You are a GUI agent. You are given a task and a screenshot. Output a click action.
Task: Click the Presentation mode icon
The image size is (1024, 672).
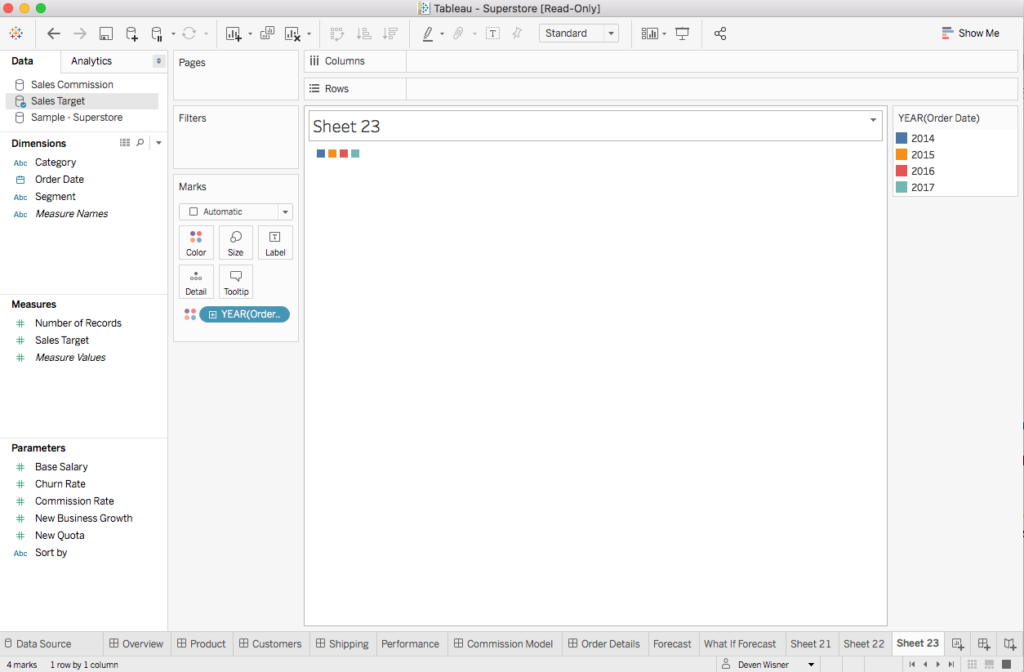[682, 33]
